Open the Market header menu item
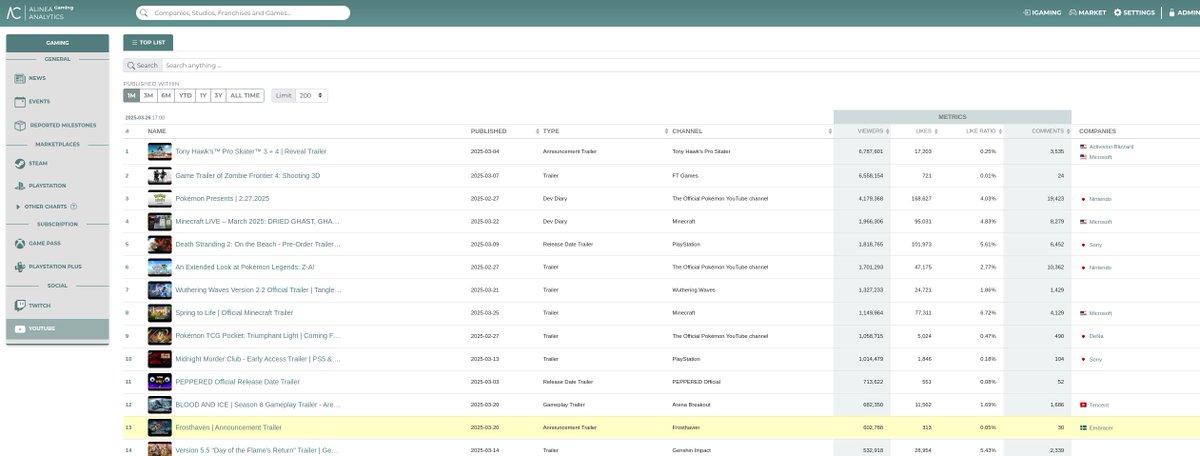 pyautogui.click(x=1087, y=13)
